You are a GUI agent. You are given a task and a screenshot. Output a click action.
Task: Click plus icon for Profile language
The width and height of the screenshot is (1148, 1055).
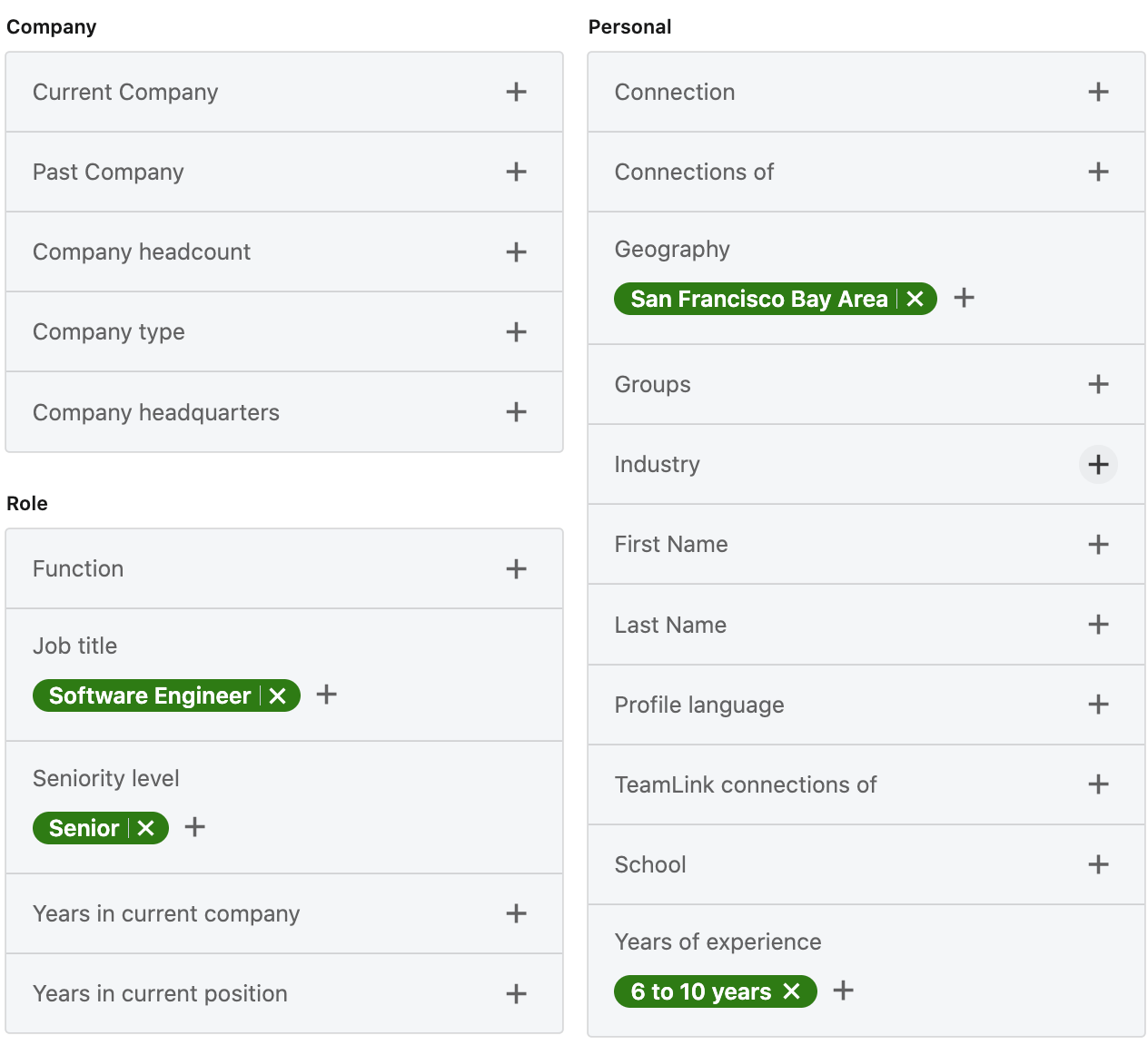coord(1097,705)
